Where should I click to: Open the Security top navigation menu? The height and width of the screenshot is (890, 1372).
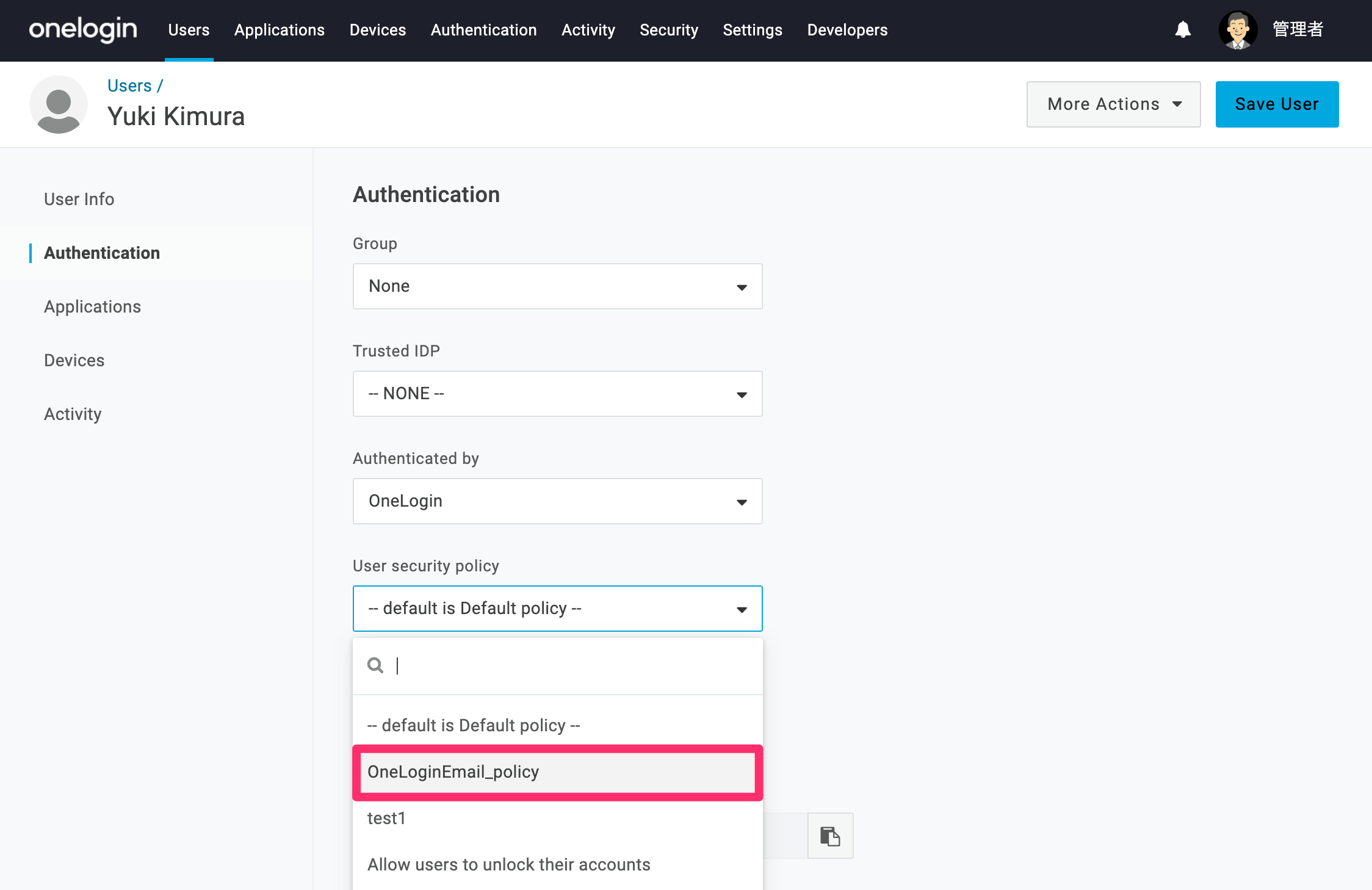[669, 30]
